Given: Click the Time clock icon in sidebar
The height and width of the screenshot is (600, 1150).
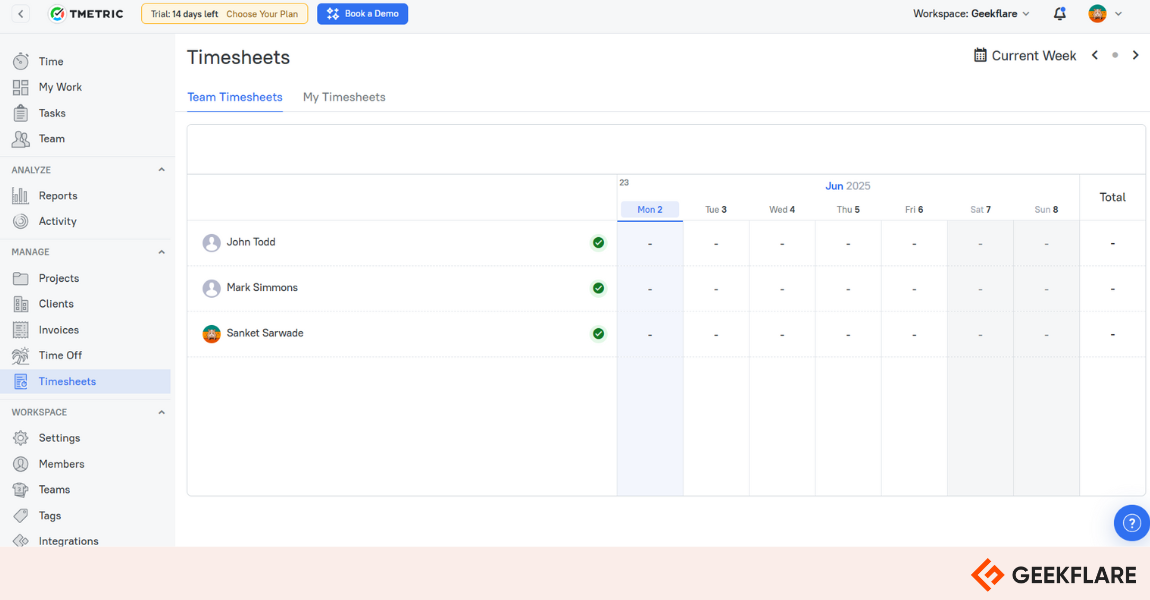Looking at the screenshot, I should tap(21, 61).
